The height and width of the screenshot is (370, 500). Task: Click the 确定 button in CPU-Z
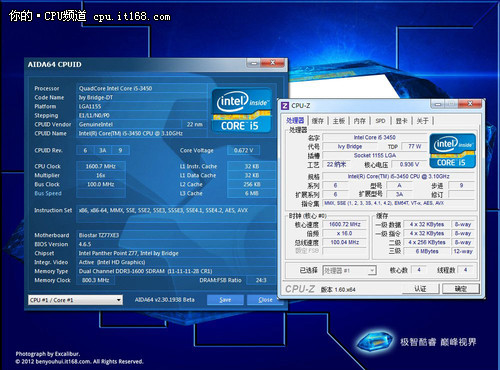[x=461, y=289]
